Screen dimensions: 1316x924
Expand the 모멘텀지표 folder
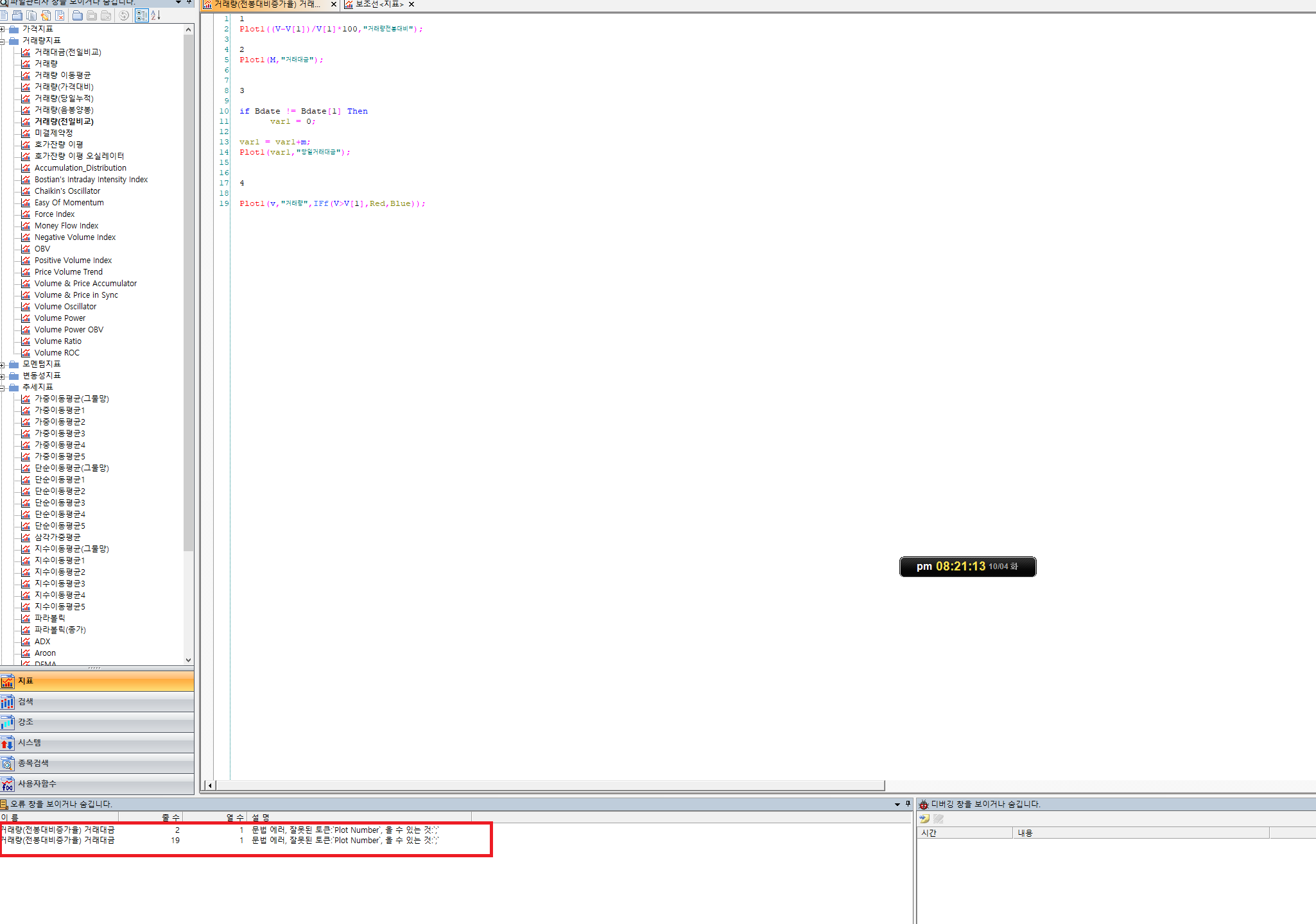(x=3, y=364)
